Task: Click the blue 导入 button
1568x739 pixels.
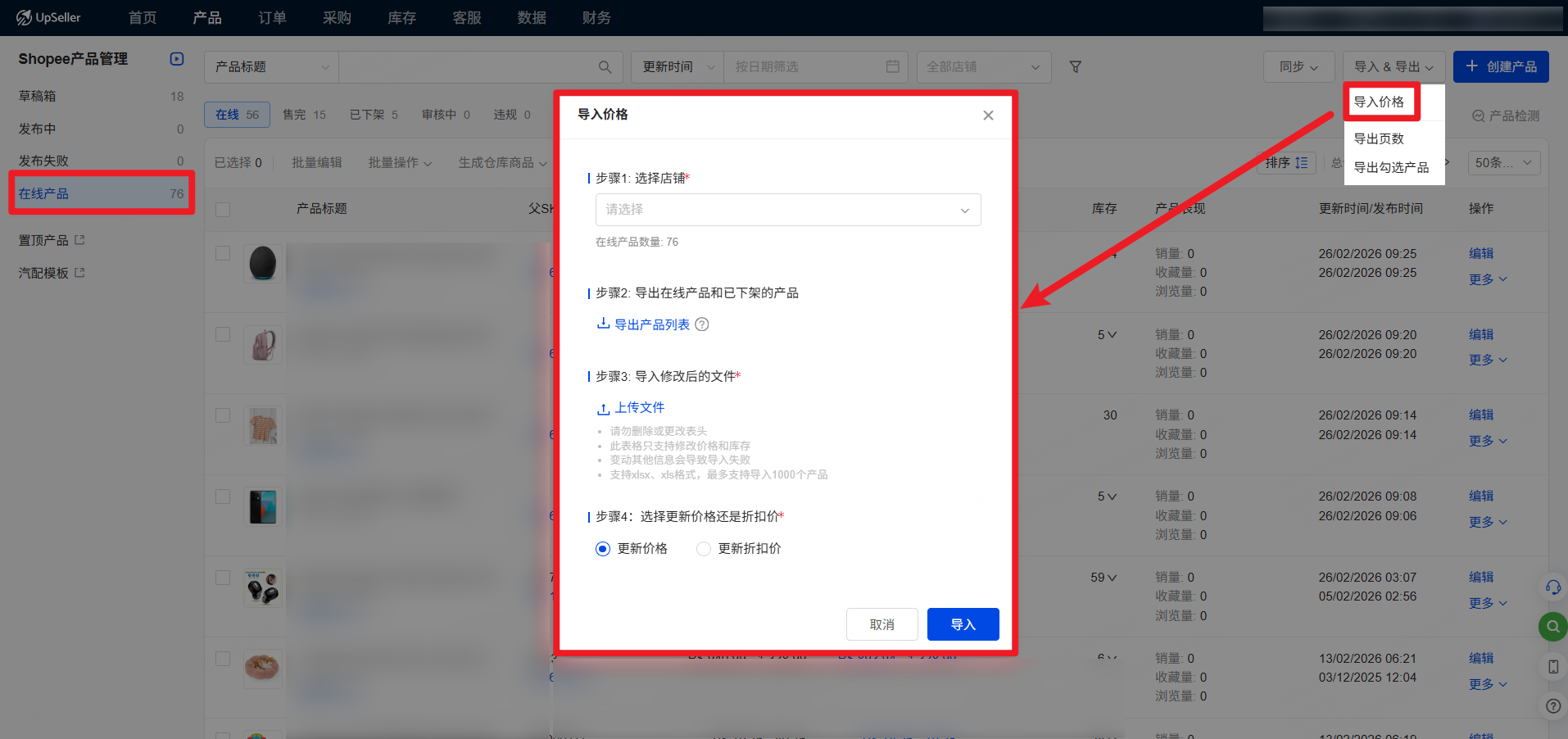Action: click(x=963, y=624)
